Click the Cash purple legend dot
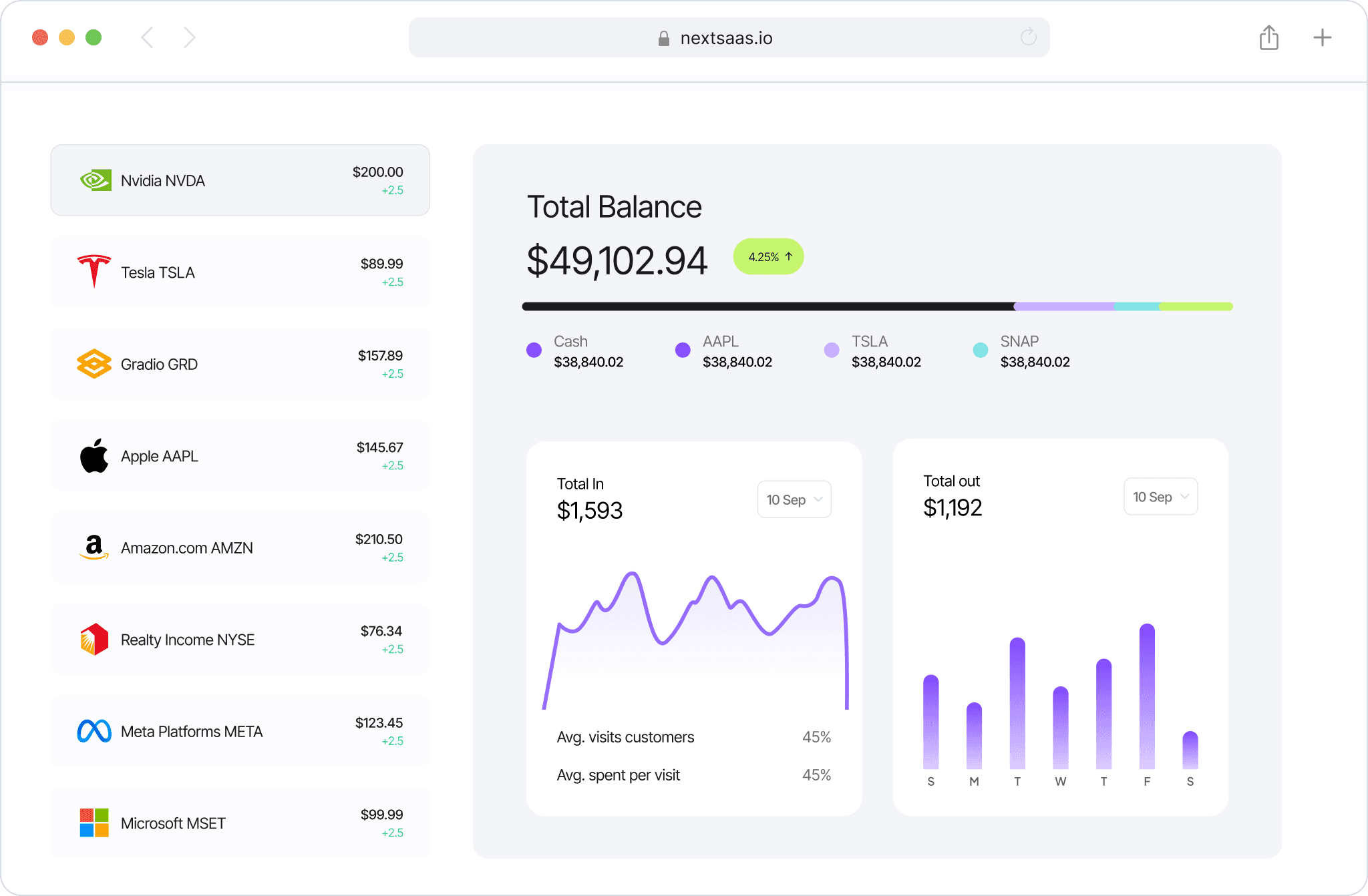This screenshot has width=1368, height=896. [x=534, y=350]
